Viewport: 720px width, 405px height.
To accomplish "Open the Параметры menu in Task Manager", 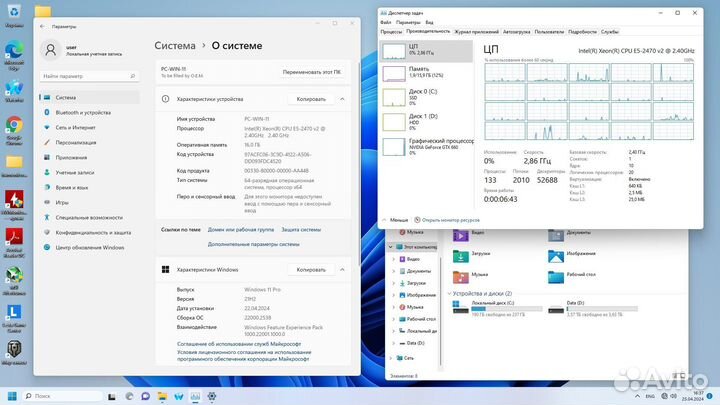I will click(408, 22).
